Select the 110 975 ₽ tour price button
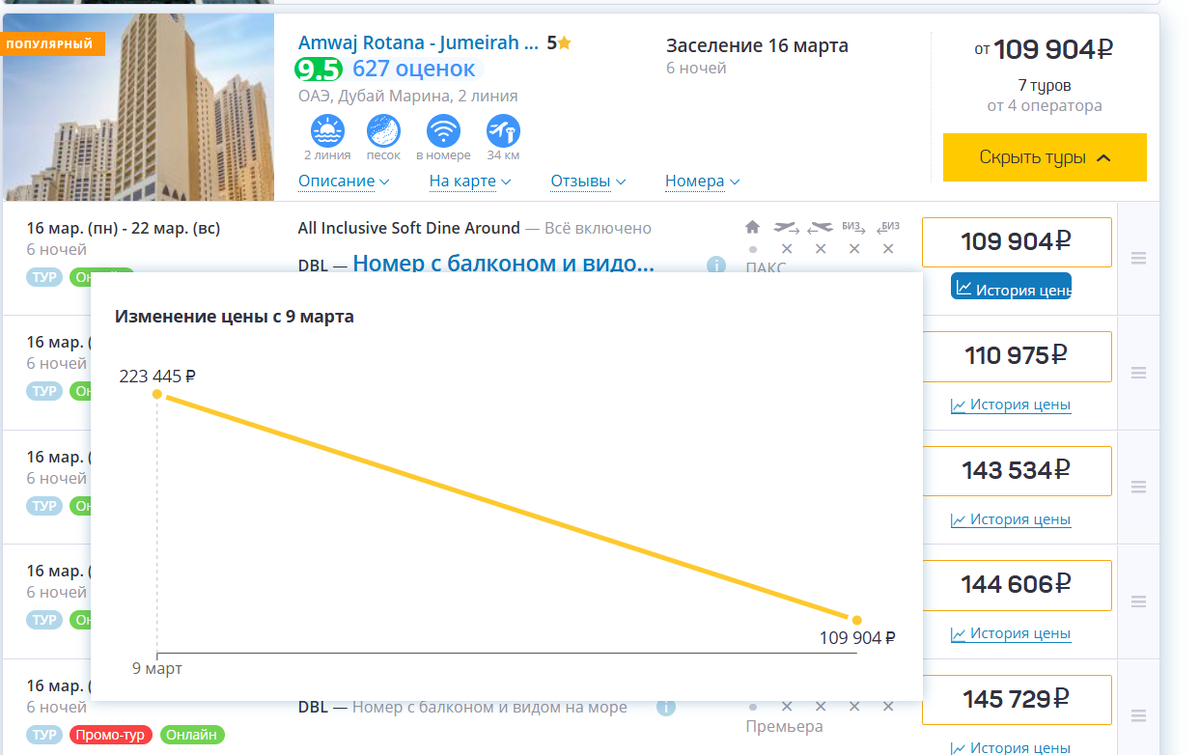Image resolution: width=1200 pixels, height=755 pixels. point(1016,356)
